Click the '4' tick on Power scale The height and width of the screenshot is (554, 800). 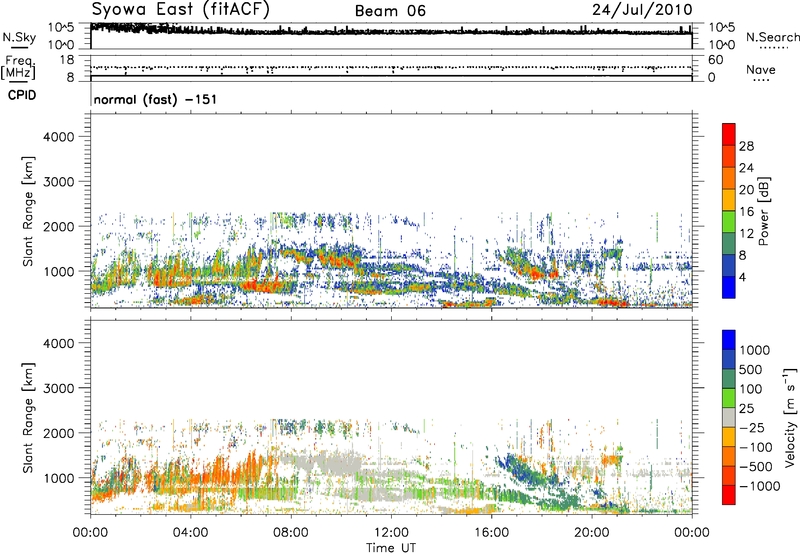(x=742, y=278)
